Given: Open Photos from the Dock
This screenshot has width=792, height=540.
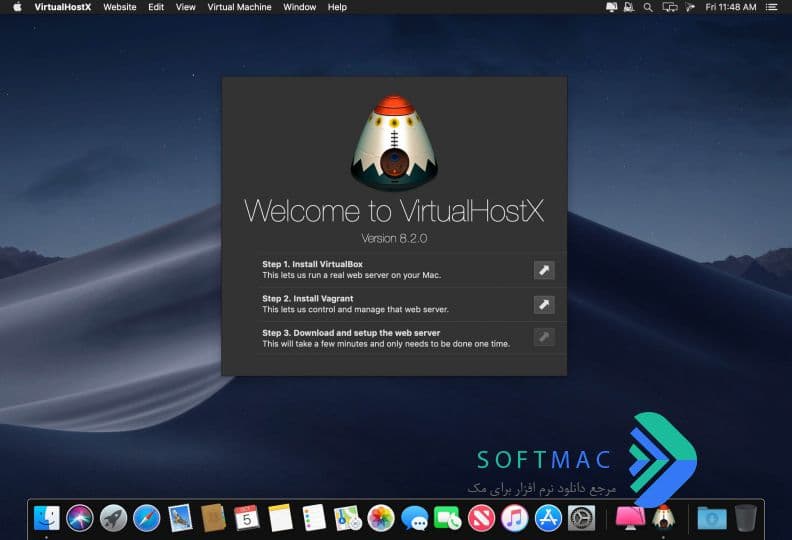Looking at the screenshot, I should click(381, 518).
